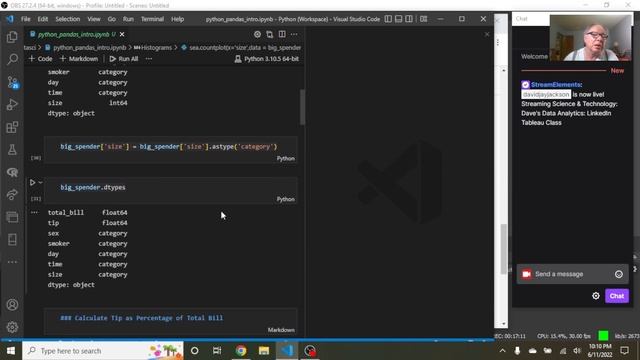Image resolution: width=640 pixels, height=360 pixels.
Task: Open the Source Control view
Action: pos(12,82)
